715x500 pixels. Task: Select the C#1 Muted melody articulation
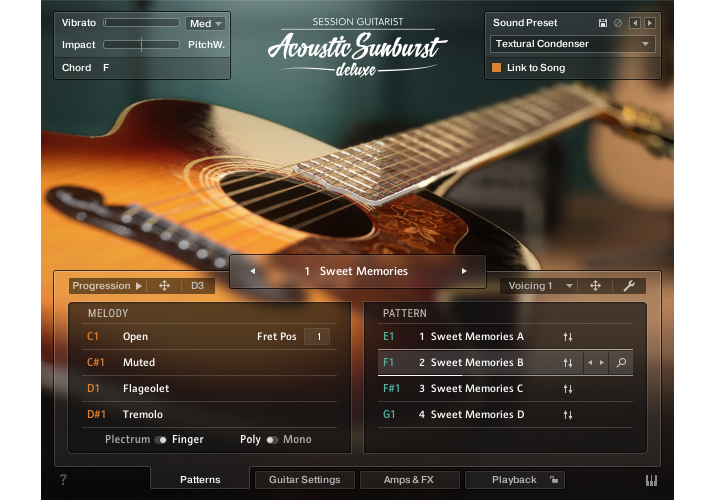pos(209,362)
